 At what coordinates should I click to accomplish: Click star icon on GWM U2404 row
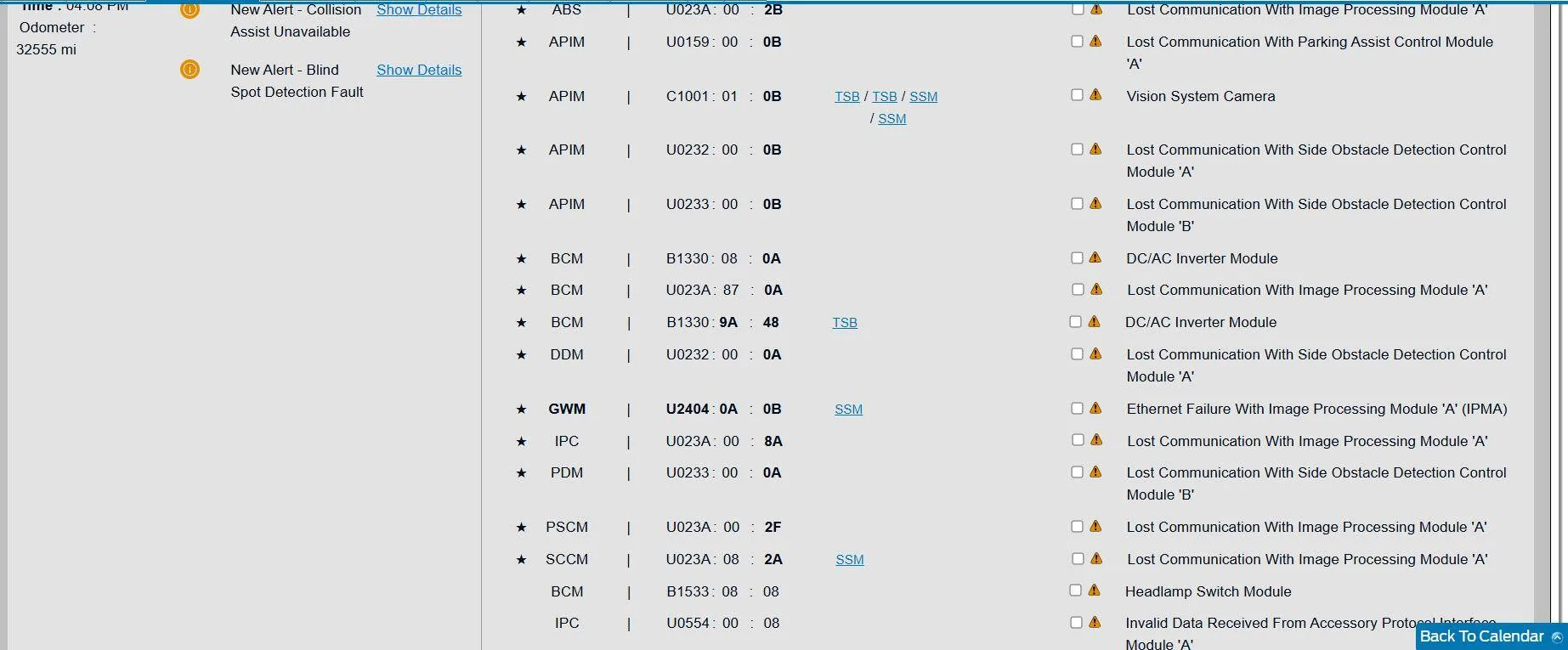(521, 410)
